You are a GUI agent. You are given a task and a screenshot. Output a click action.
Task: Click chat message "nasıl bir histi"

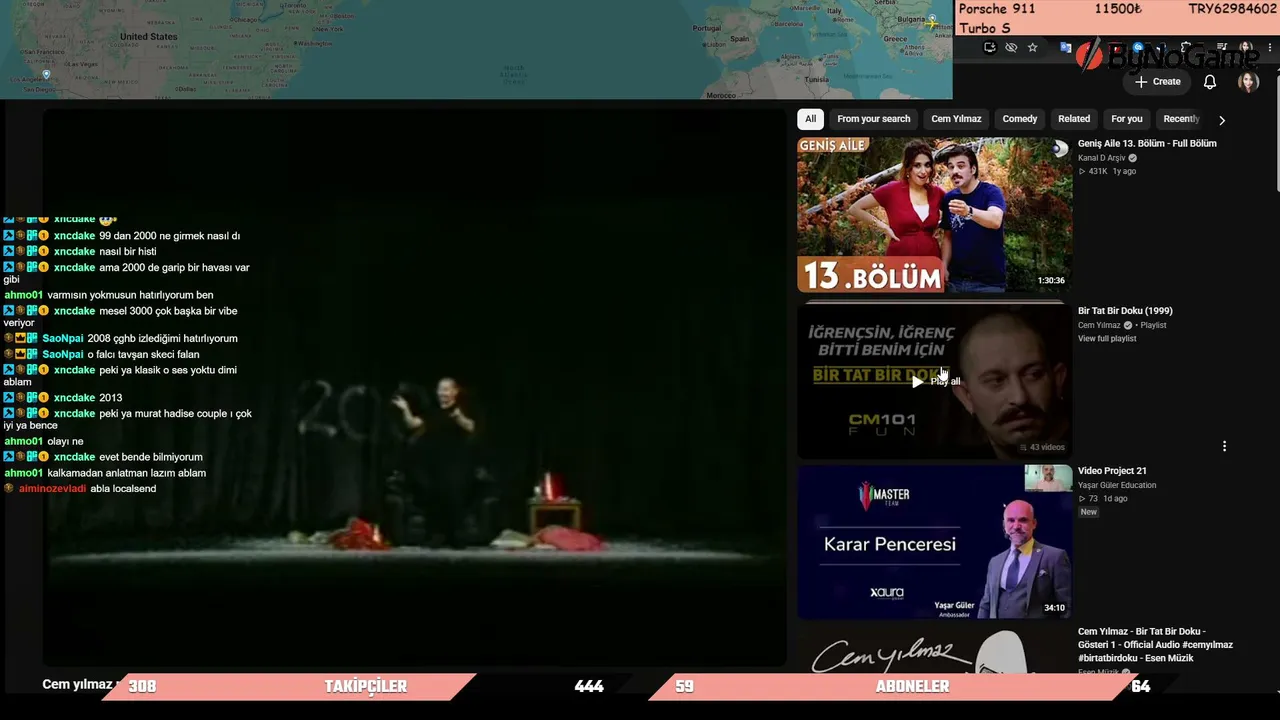[127, 252]
